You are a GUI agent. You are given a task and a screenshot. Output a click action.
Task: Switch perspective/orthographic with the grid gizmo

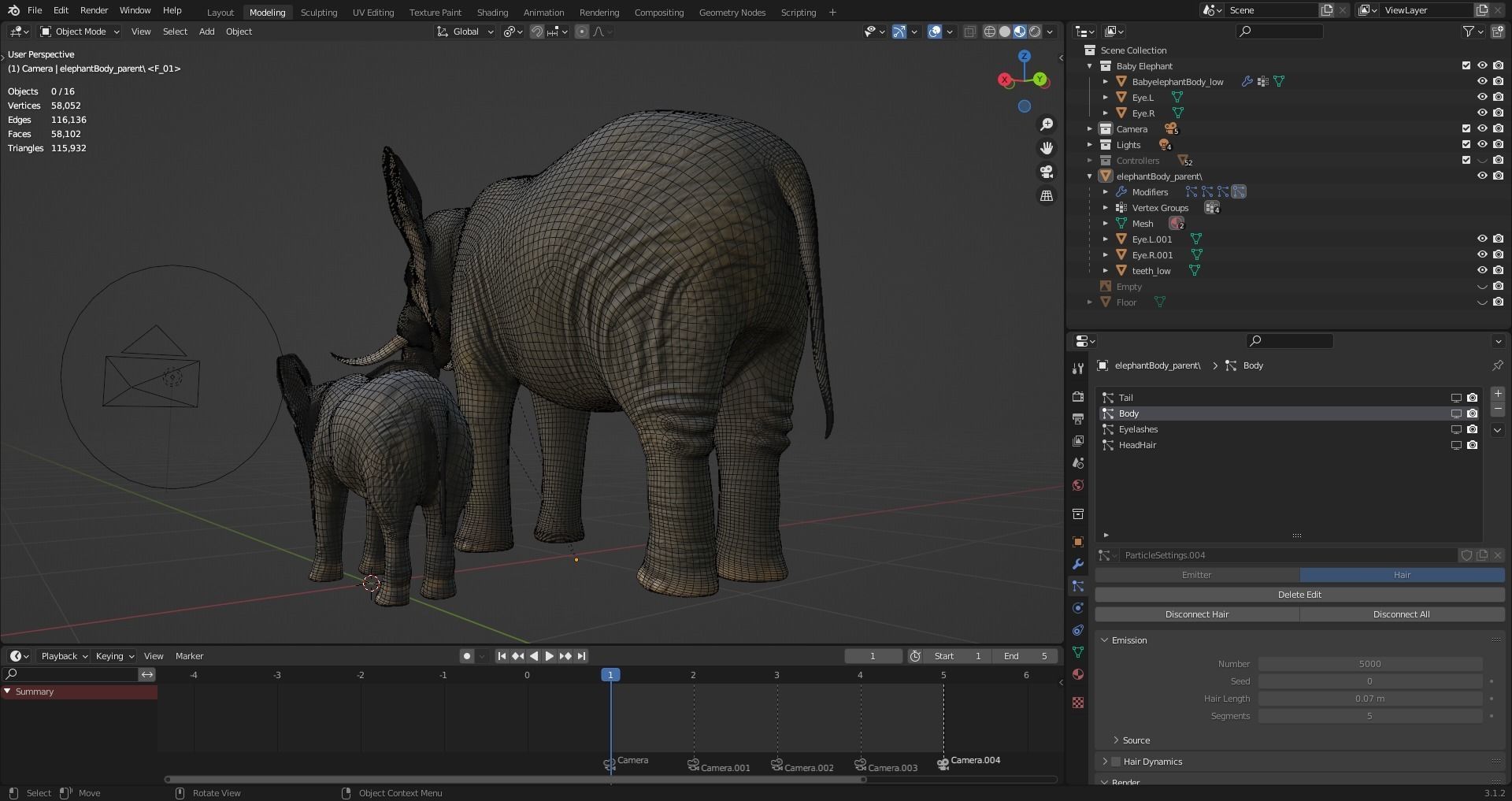[x=1047, y=195]
